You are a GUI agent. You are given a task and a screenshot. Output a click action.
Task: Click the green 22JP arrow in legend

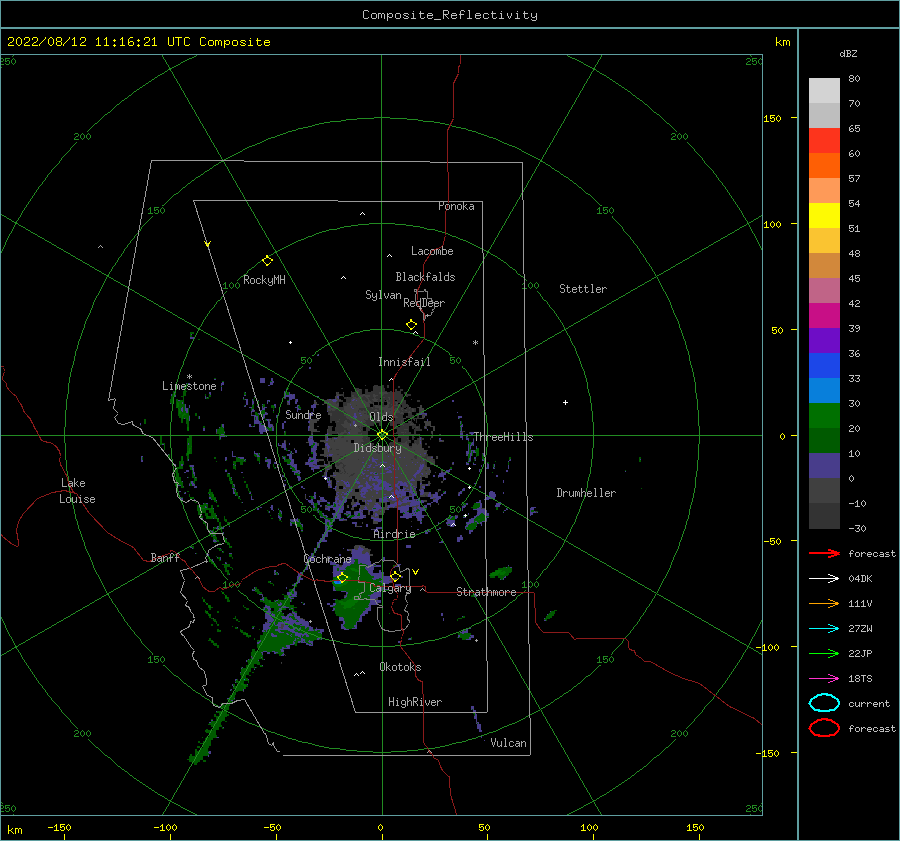click(x=824, y=653)
